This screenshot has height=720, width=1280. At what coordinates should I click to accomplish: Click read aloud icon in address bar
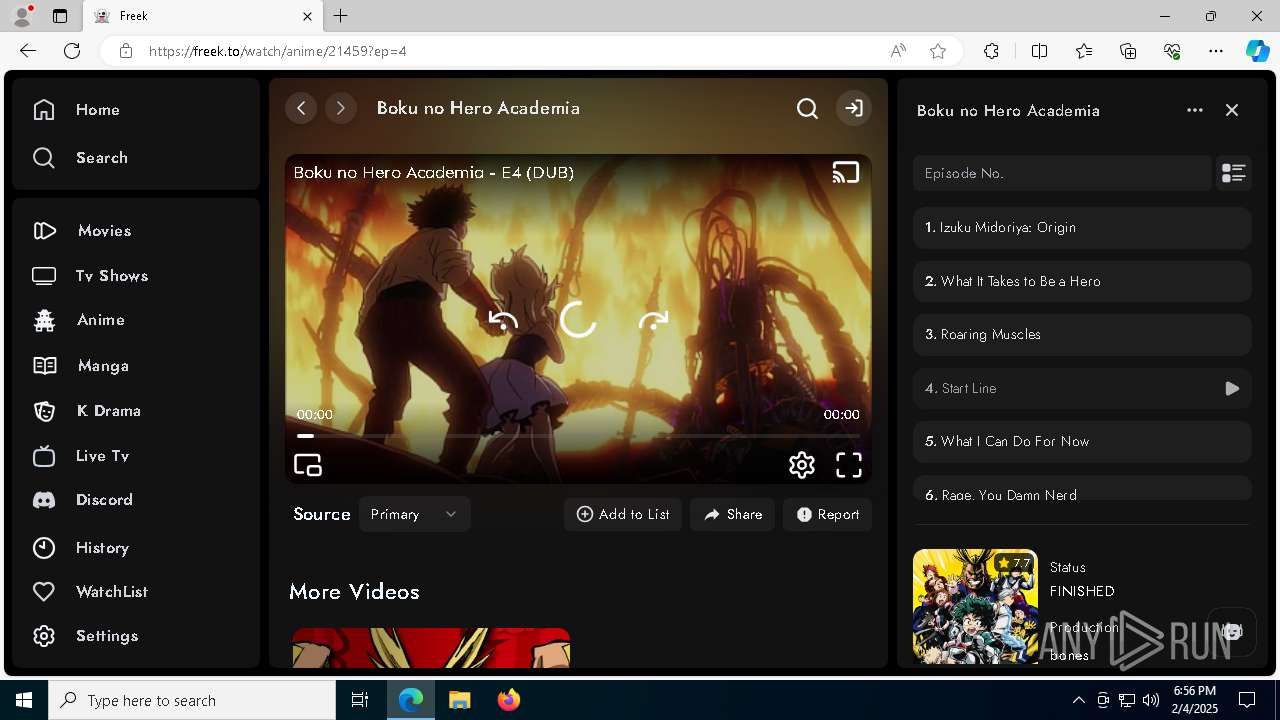(898, 51)
